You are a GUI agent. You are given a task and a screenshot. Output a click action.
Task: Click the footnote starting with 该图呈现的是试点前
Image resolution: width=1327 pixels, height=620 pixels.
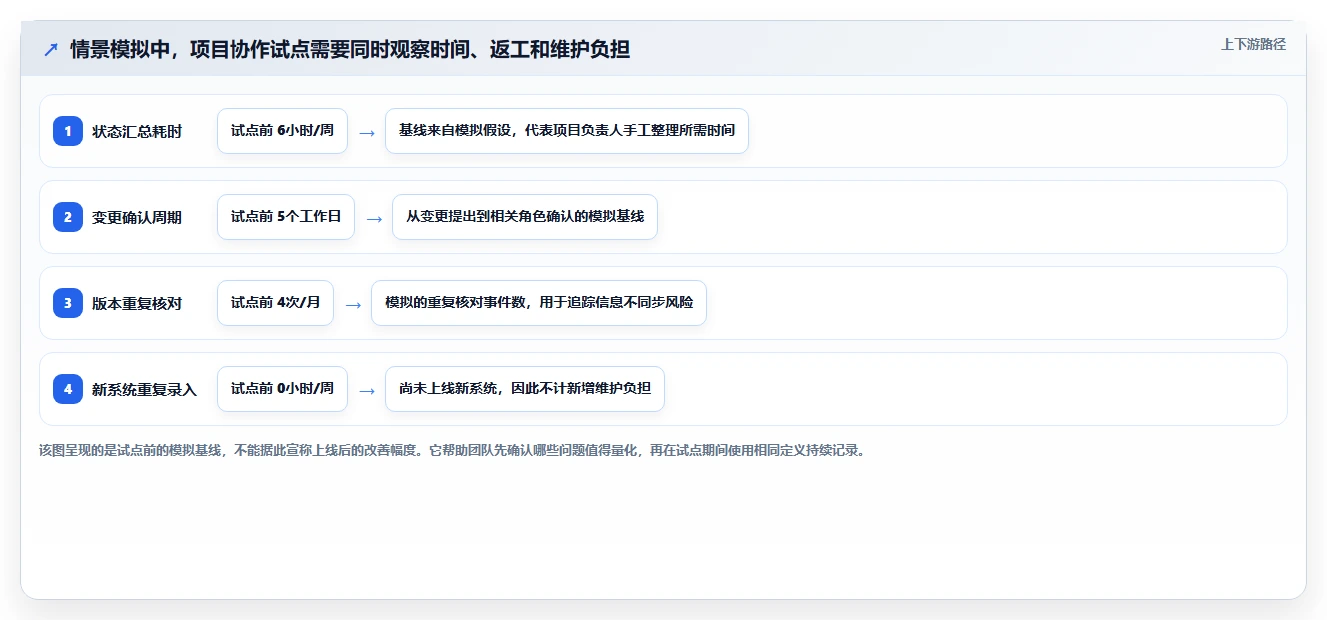pos(452,450)
